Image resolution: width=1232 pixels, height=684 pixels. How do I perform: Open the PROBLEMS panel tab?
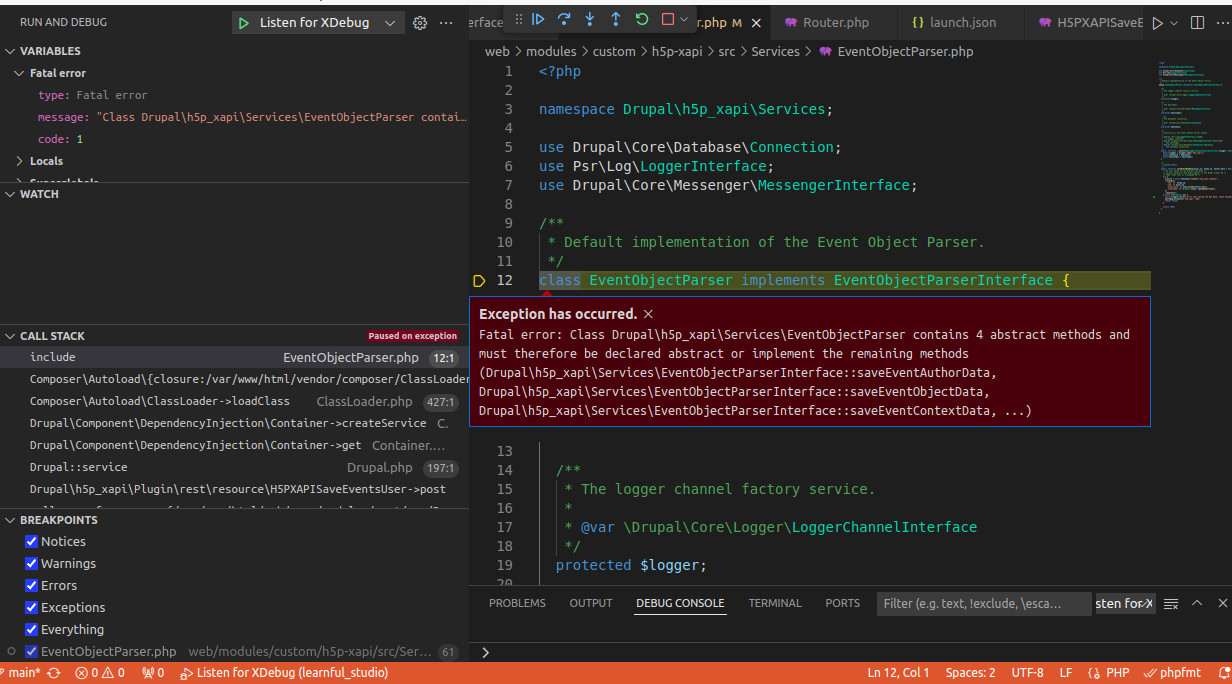517,603
